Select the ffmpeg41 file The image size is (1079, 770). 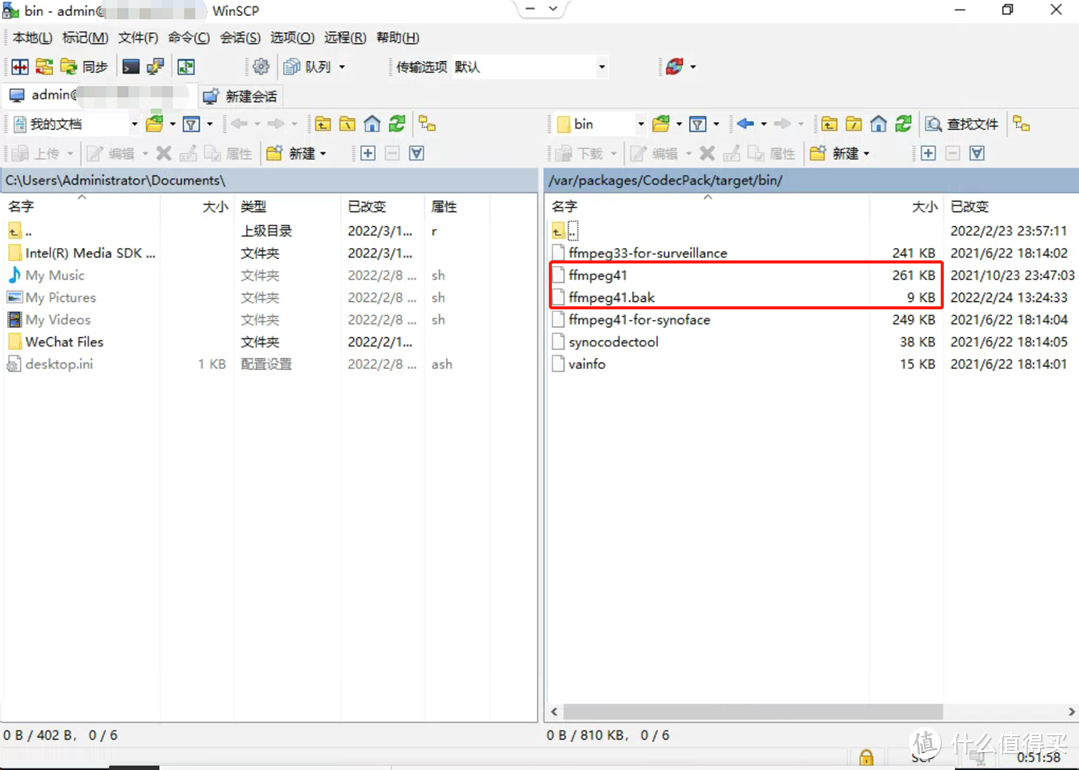coord(597,275)
